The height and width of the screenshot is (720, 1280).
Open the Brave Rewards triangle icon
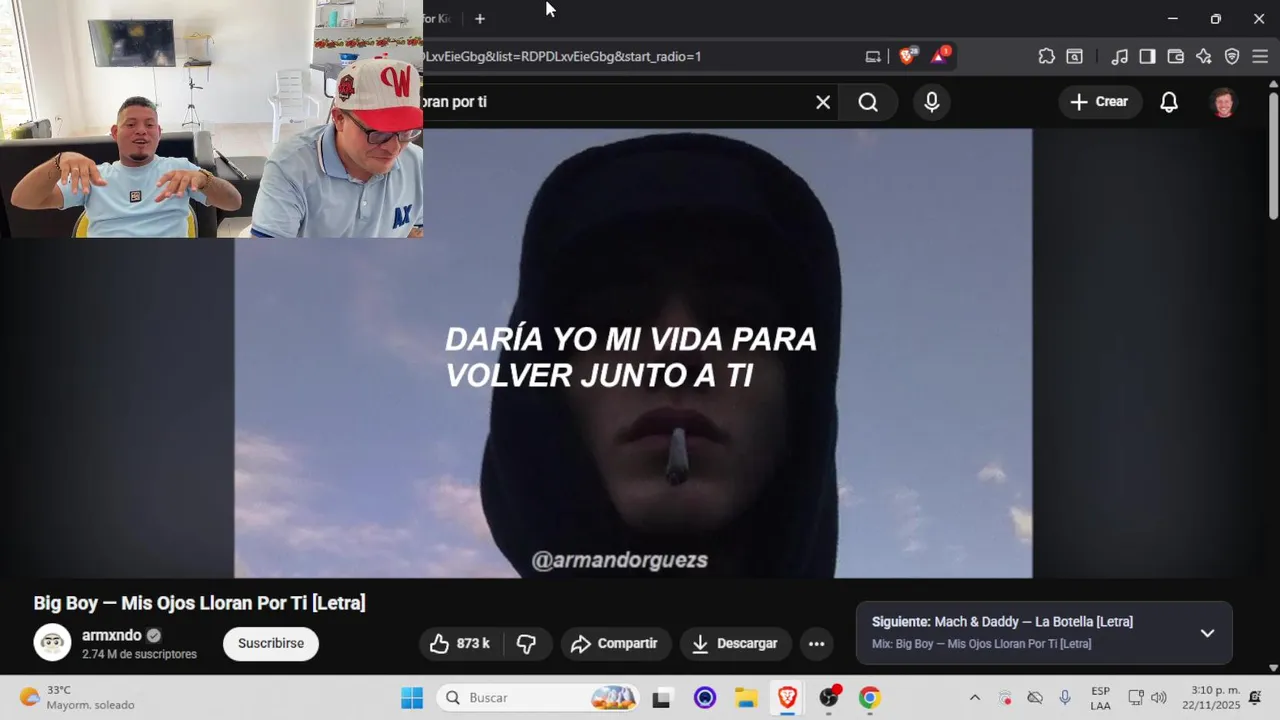pos(940,56)
